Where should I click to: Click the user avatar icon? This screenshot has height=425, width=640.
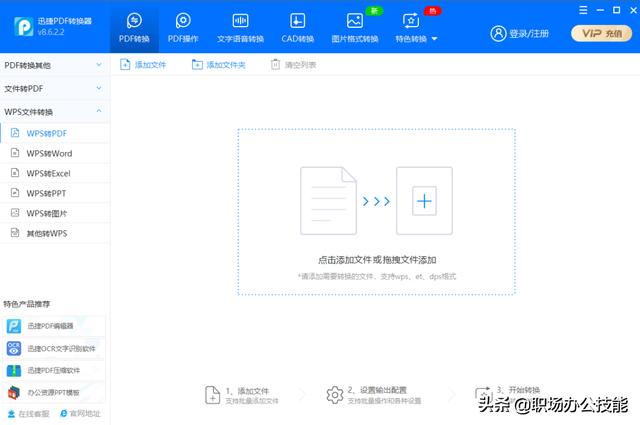(498, 33)
